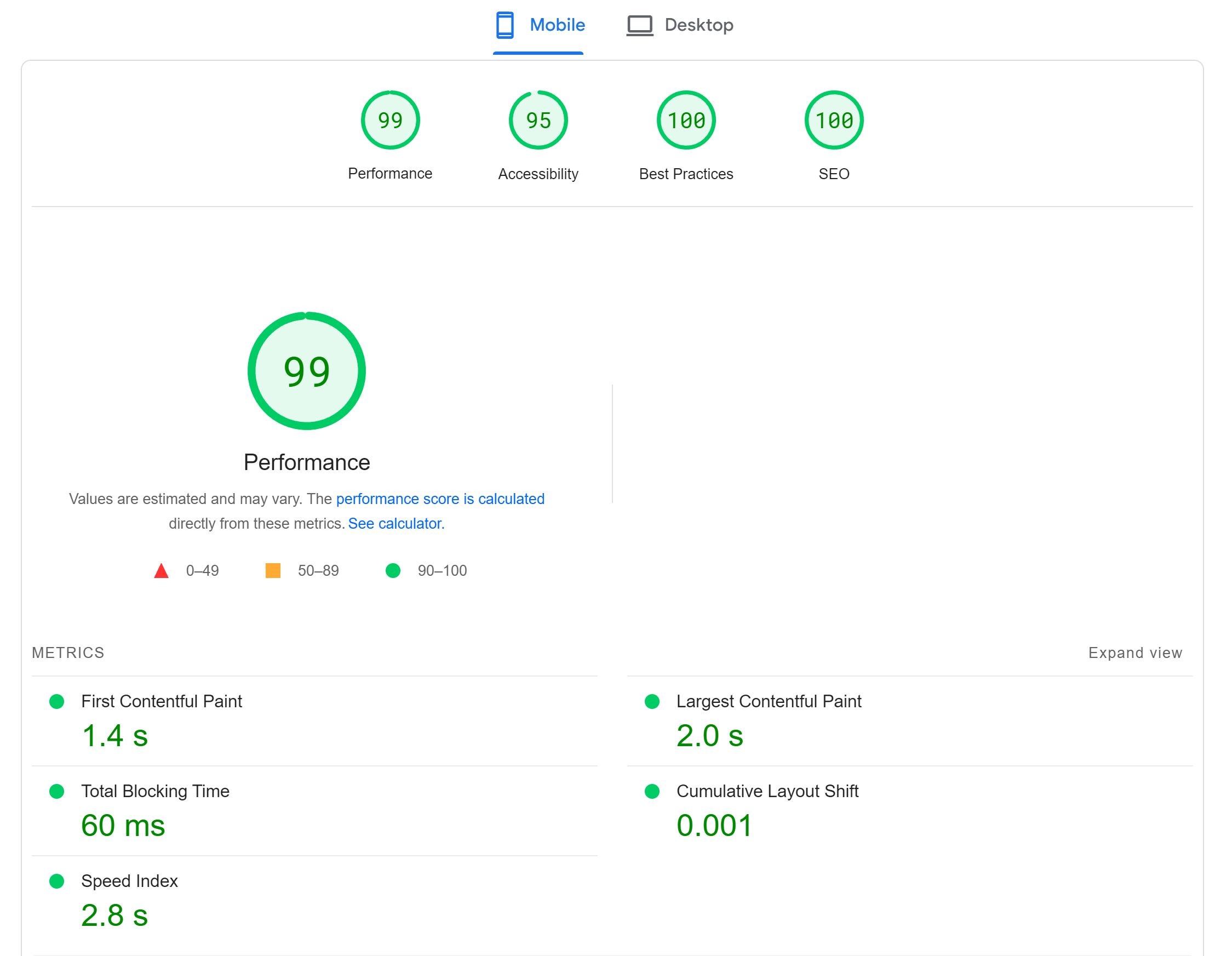The image size is (1232, 956).
Task: Click the large 'Performance' heading text
Action: click(307, 462)
